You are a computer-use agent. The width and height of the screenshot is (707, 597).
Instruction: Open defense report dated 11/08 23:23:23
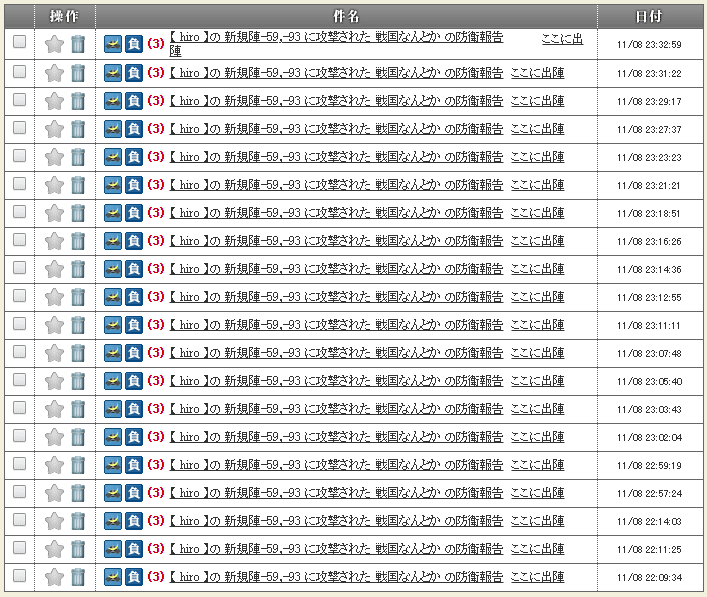336,157
